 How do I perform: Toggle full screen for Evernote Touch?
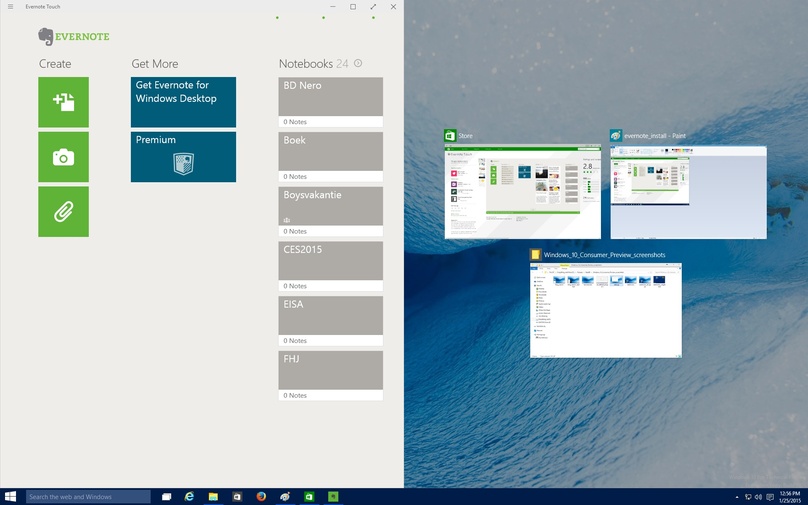pos(373,7)
